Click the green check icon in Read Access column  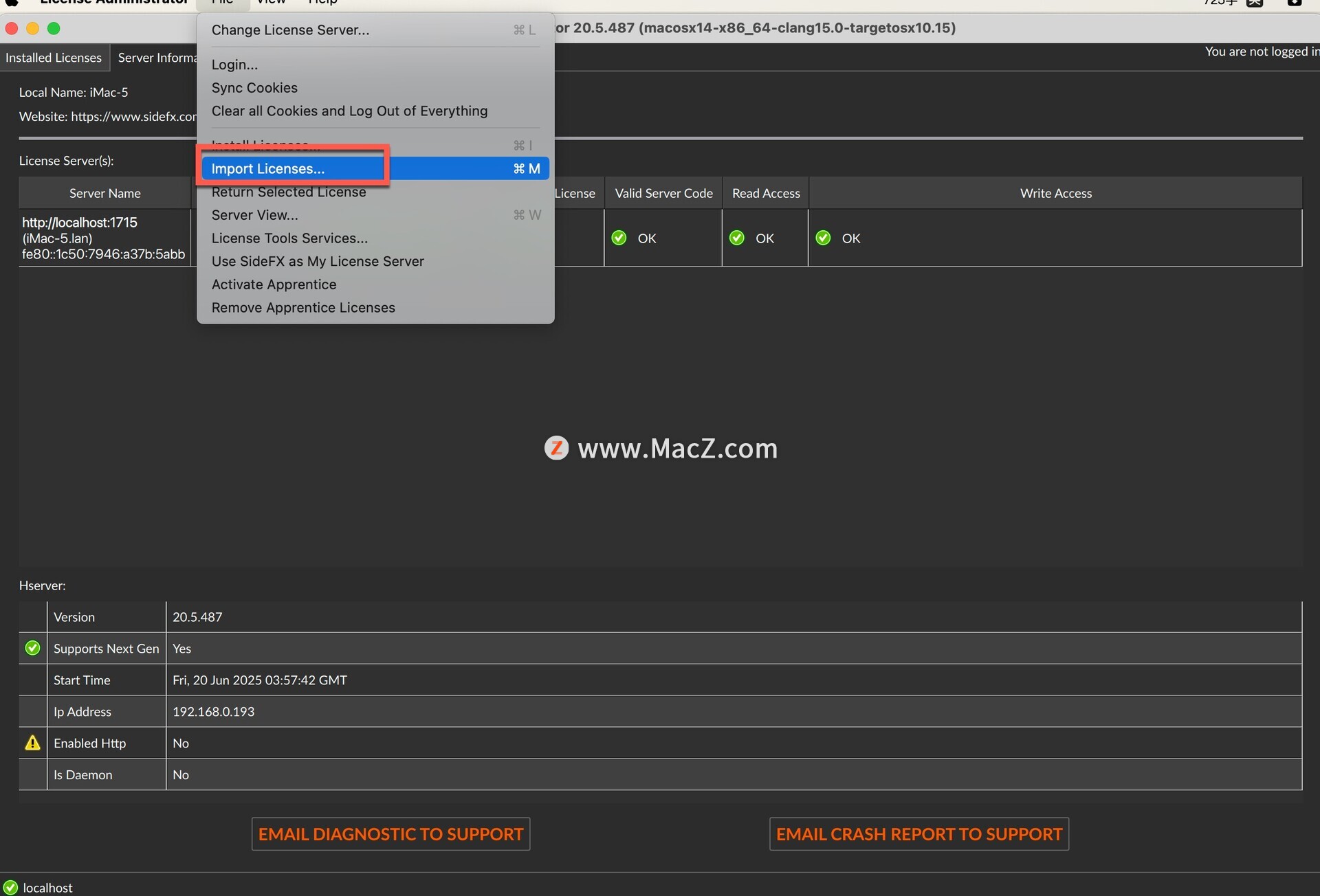point(737,238)
